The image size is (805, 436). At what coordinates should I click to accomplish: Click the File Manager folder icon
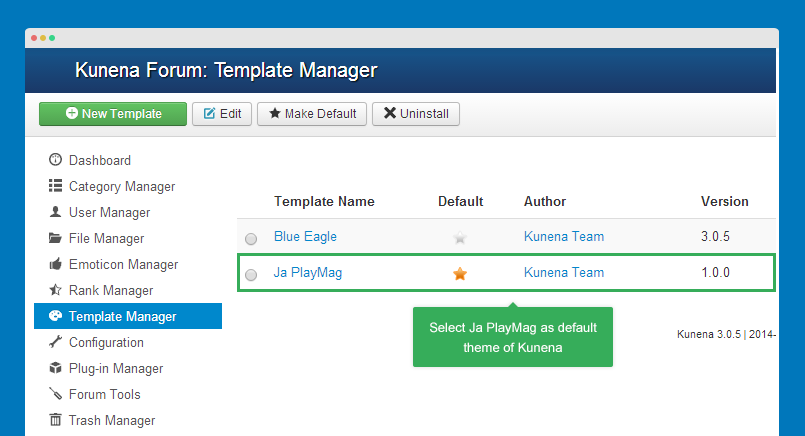[x=55, y=238]
